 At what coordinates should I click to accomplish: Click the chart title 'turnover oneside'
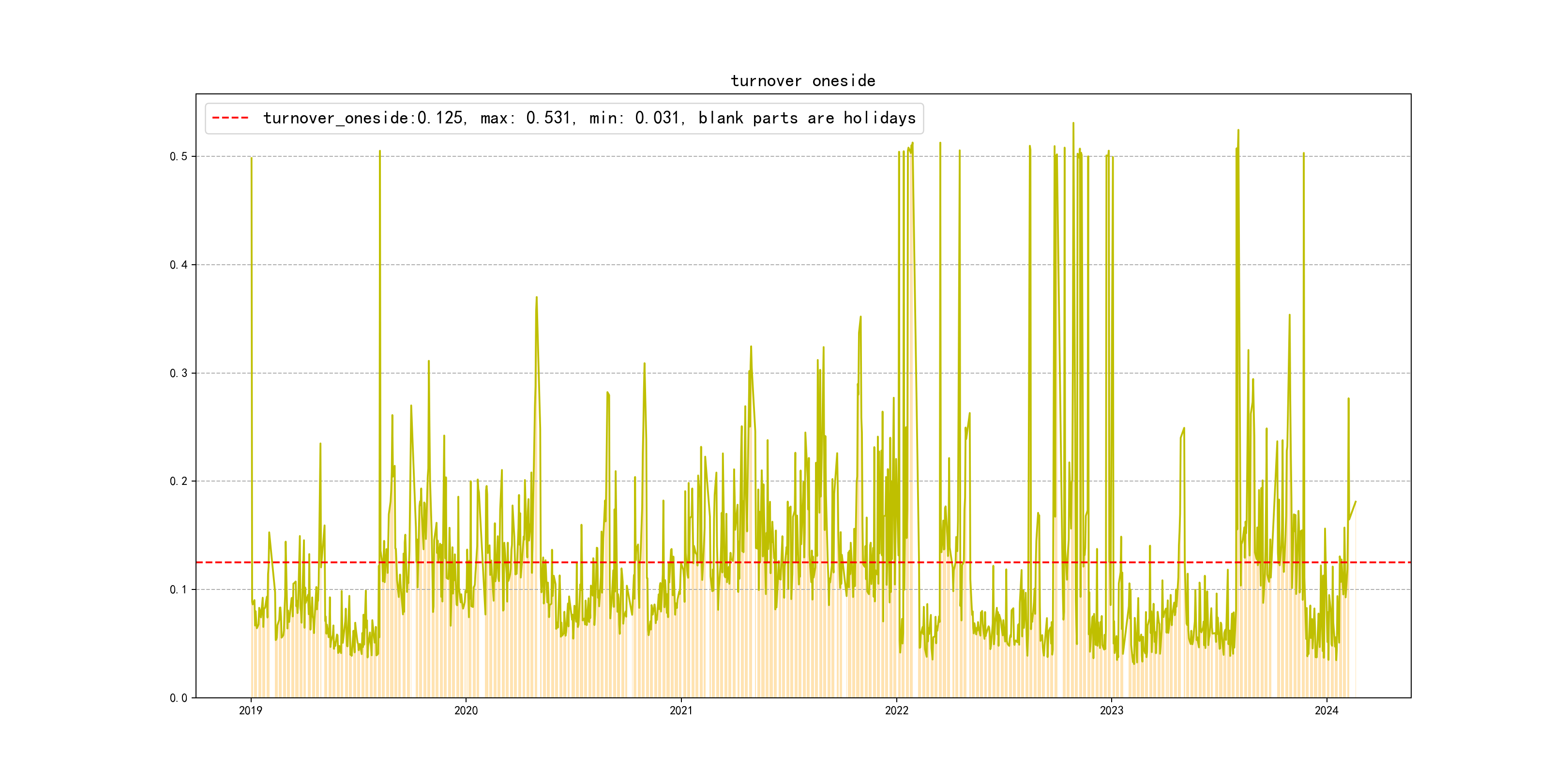[x=802, y=81]
